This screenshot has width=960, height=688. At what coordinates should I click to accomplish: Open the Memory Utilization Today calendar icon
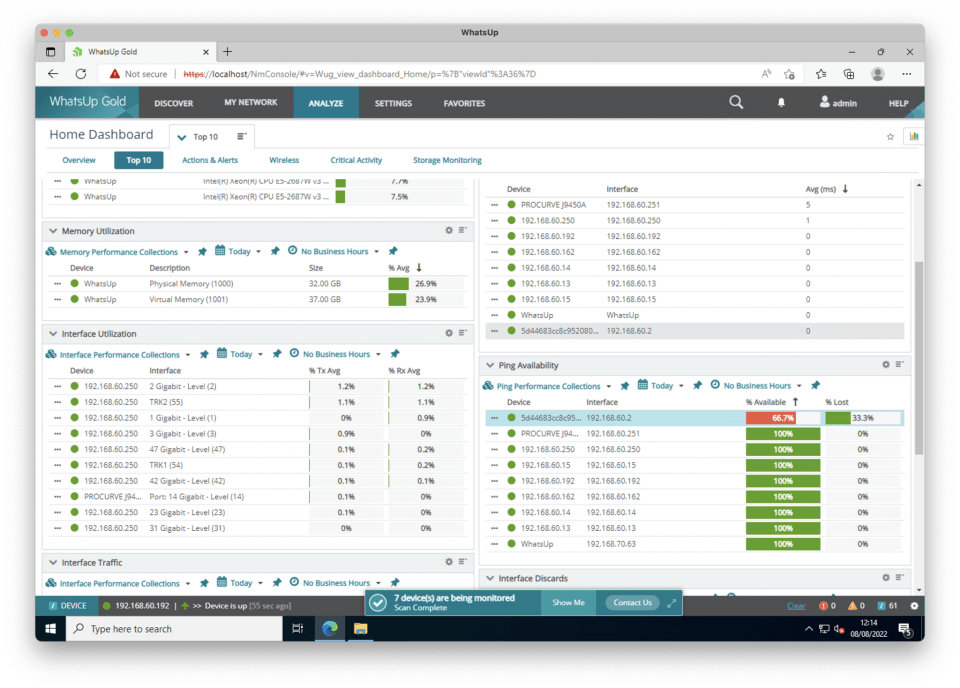(220, 251)
